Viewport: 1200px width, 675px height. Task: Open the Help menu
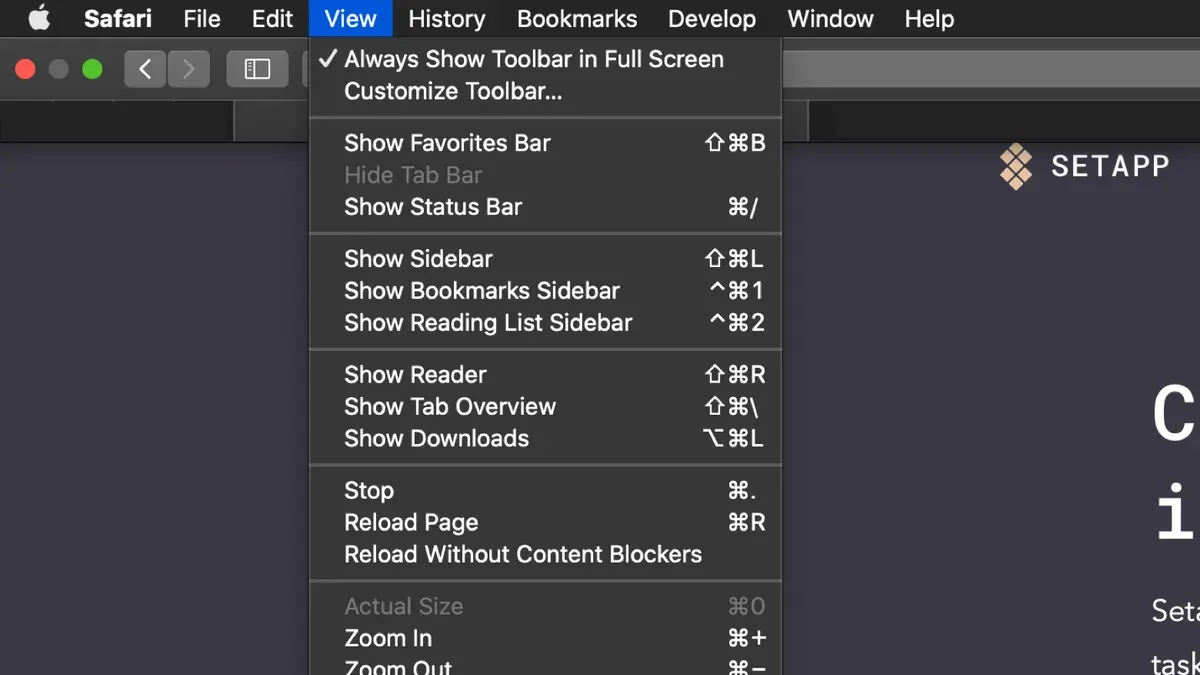[929, 18]
